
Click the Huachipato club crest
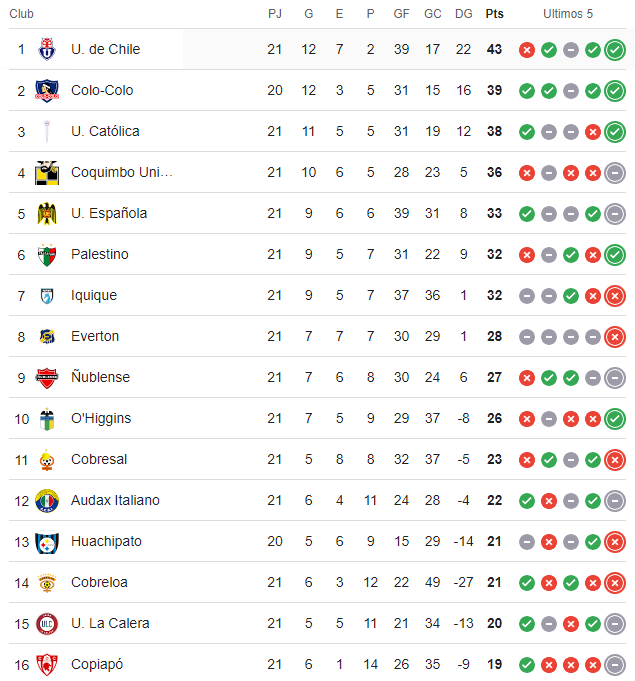click(47, 541)
